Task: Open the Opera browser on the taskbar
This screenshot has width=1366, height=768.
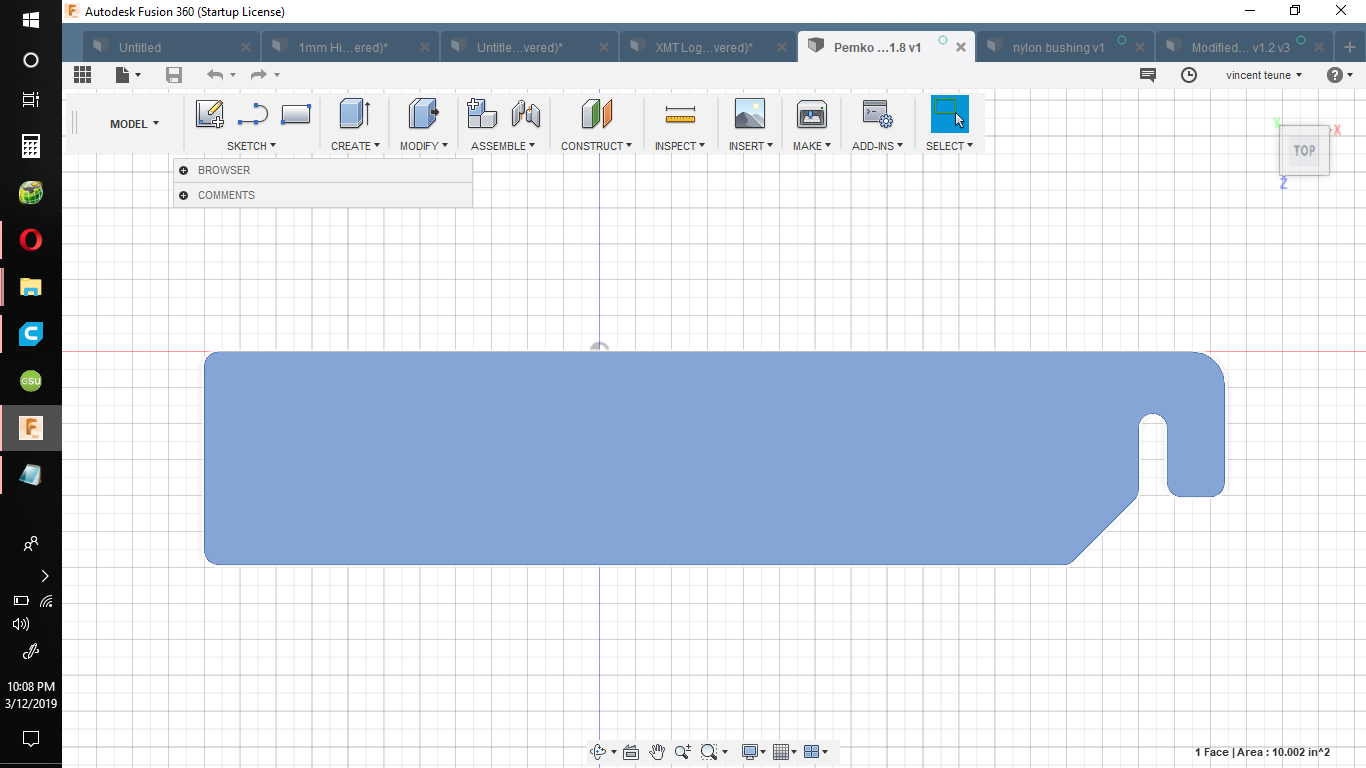Action: 31,240
